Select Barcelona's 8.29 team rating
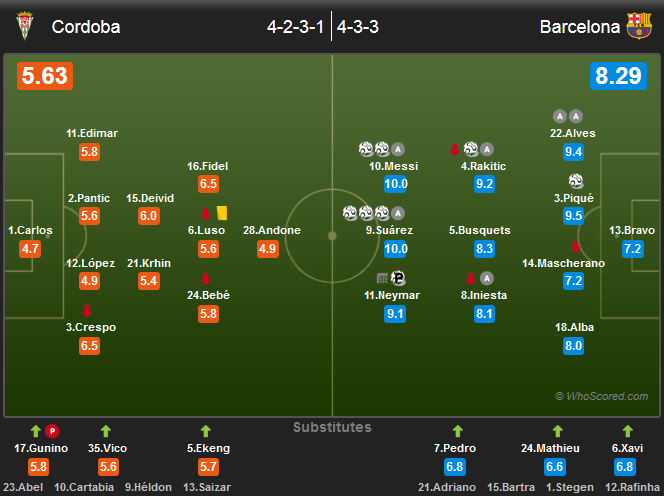The image size is (664, 496). [x=618, y=76]
